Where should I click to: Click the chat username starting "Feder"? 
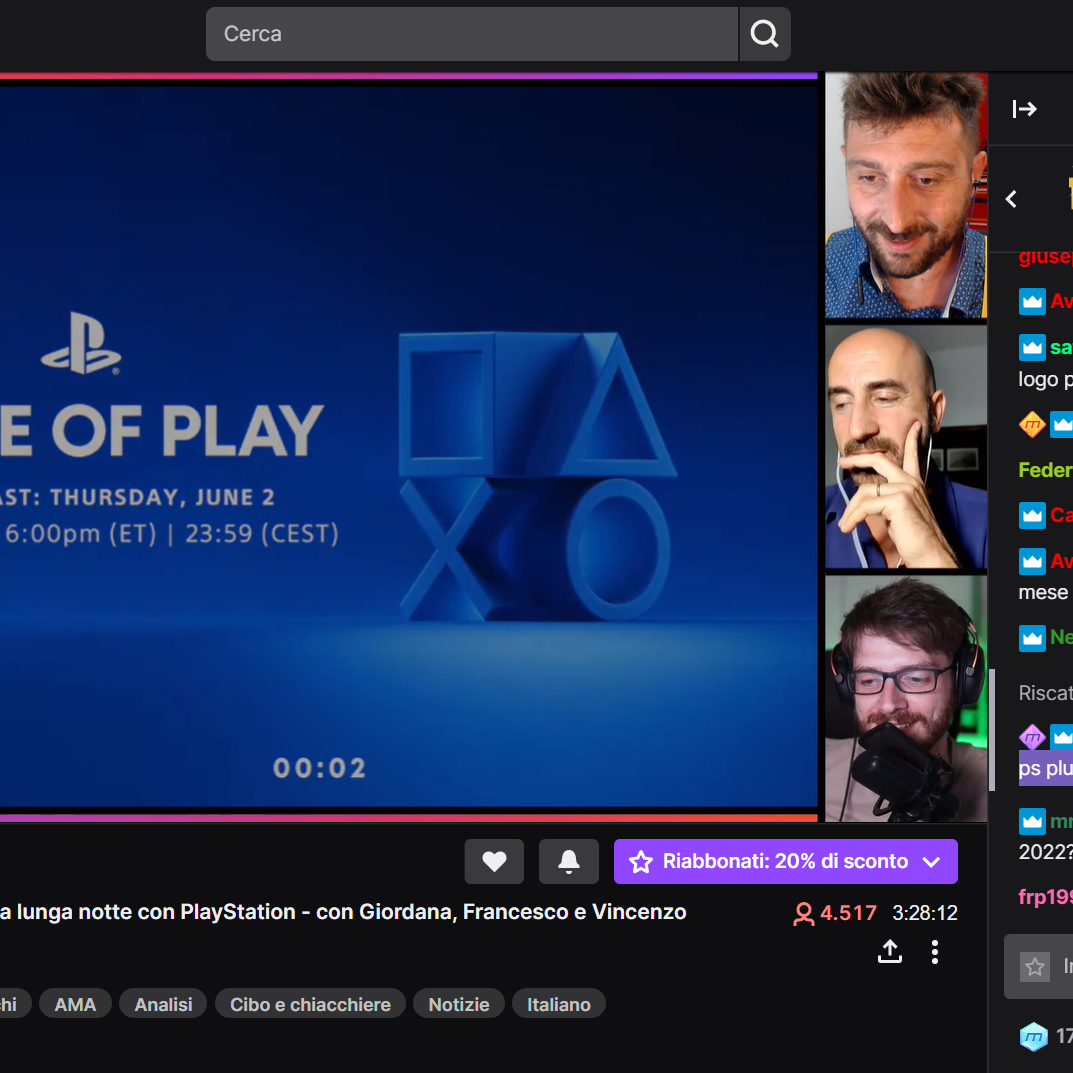coord(1046,469)
